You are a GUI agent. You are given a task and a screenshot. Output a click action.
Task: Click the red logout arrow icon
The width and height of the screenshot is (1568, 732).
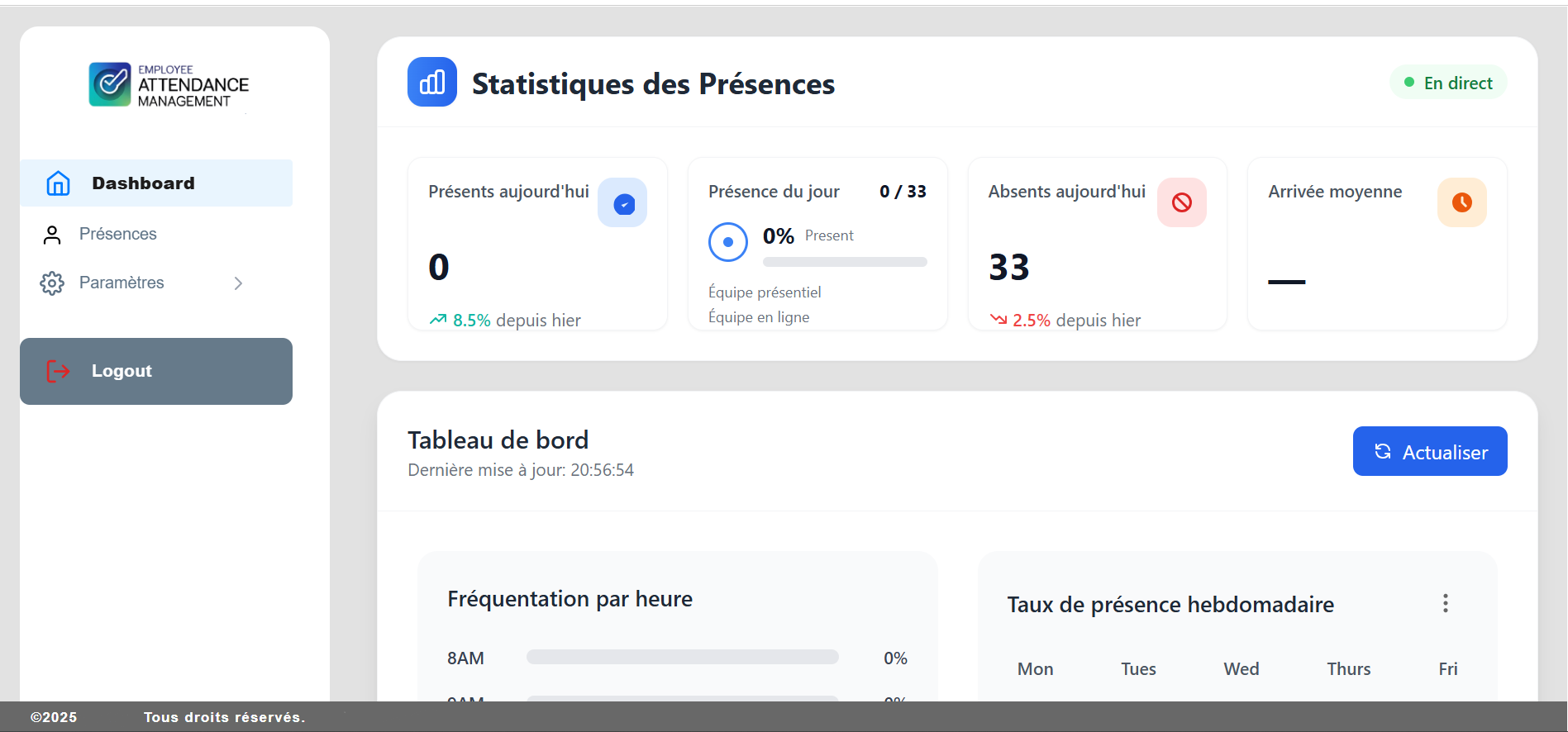[58, 372]
